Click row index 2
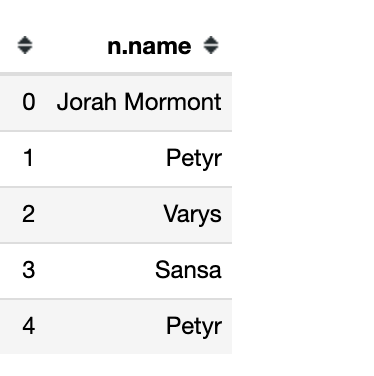Image resolution: width=374 pixels, height=376 pixels. point(29,214)
